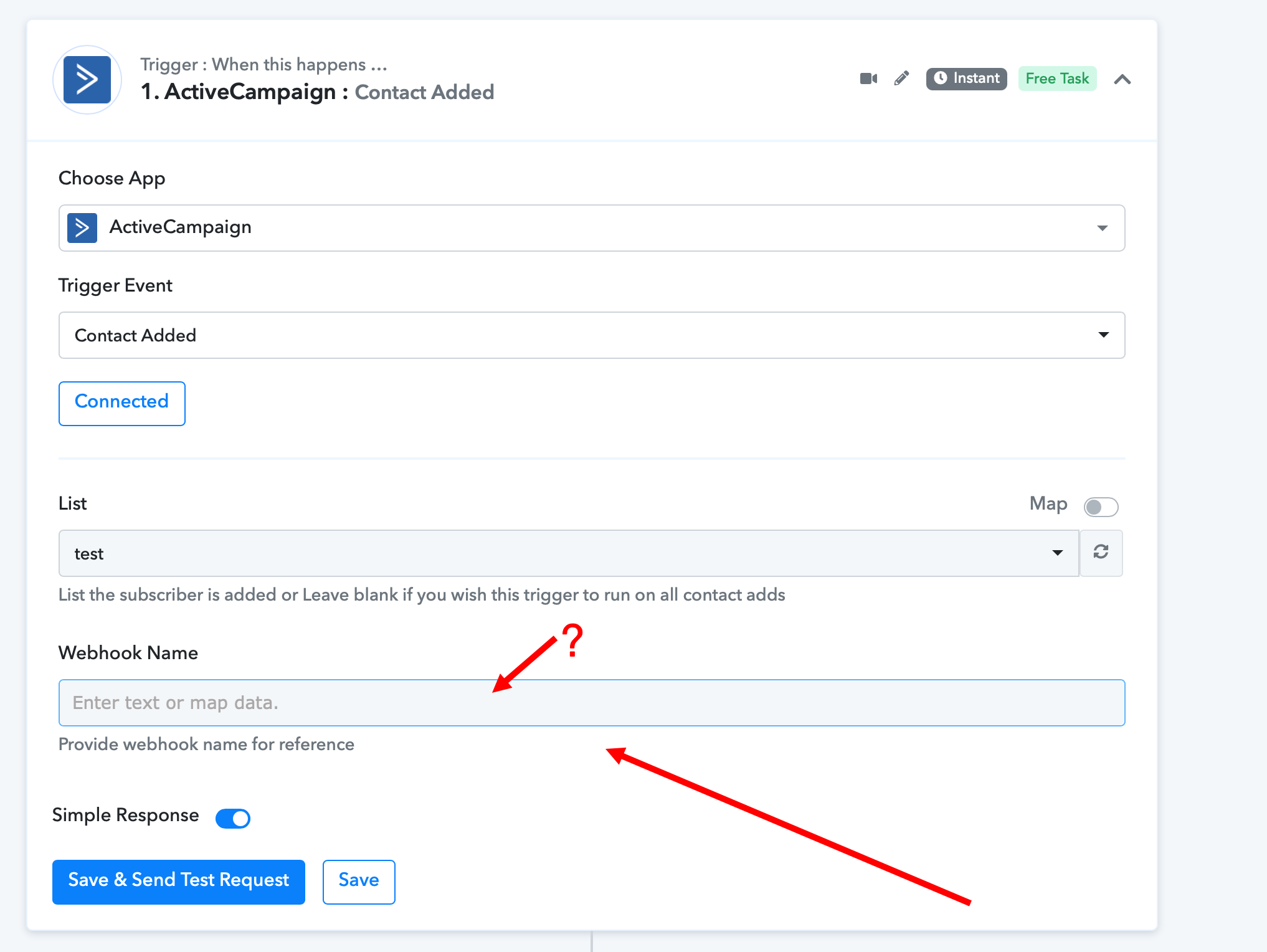Image resolution: width=1267 pixels, height=952 pixels.
Task: Click the ActiveCampaign logo in the trigger header
Action: tap(87, 80)
